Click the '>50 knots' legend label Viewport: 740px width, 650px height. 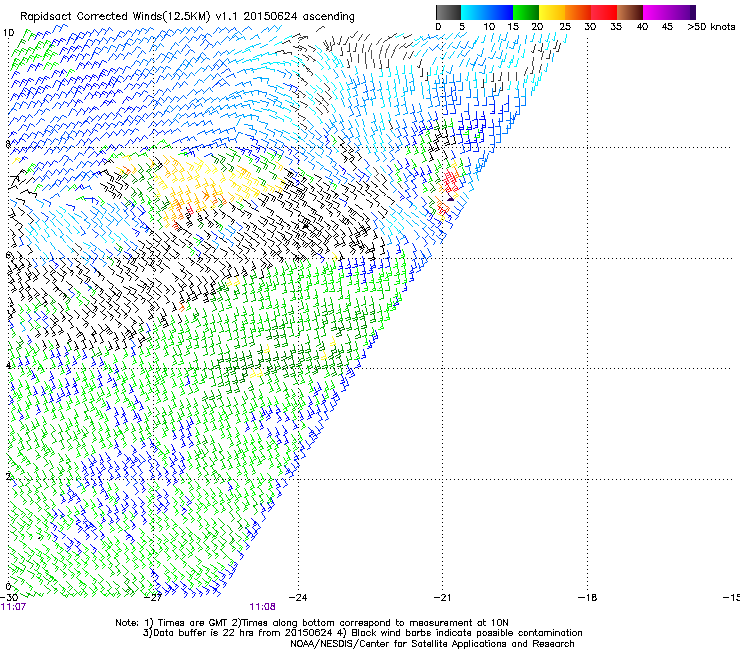[x=711, y=27]
